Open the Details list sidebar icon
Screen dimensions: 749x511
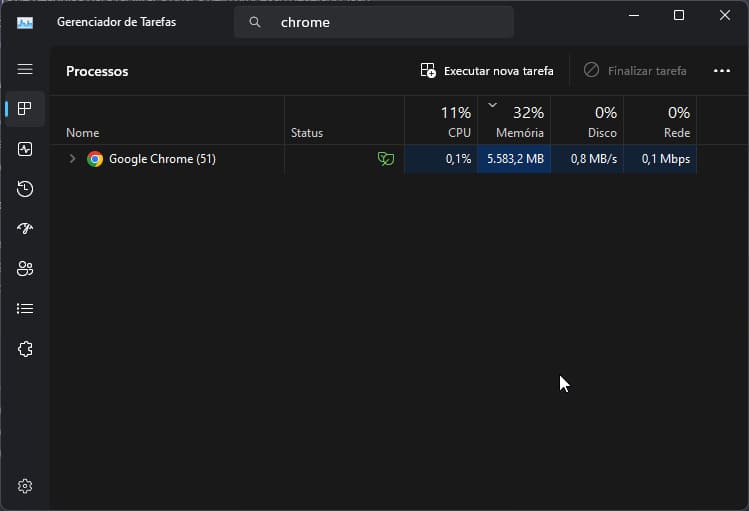coord(25,309)
